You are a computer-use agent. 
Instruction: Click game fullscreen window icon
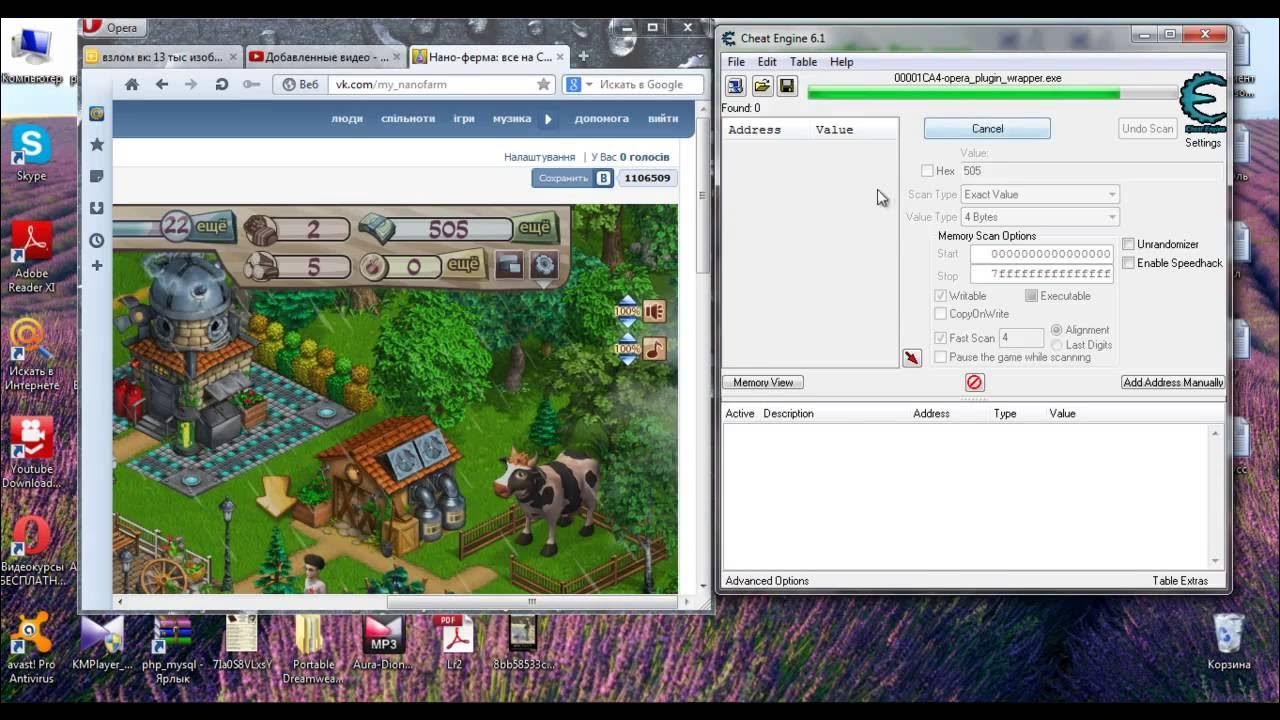click(x=509, y=265)
